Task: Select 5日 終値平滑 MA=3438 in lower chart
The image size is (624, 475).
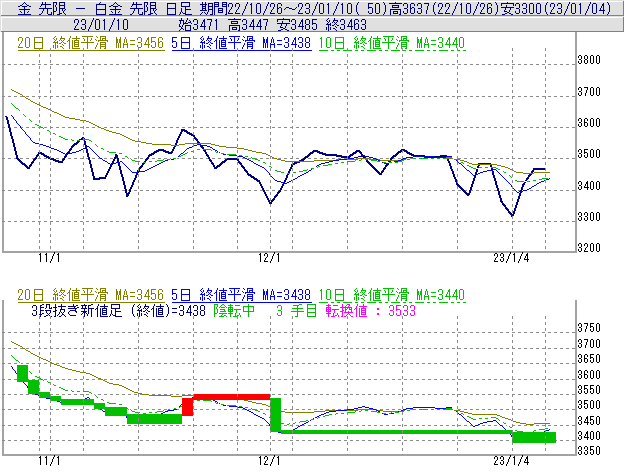Action: (241, 295)
